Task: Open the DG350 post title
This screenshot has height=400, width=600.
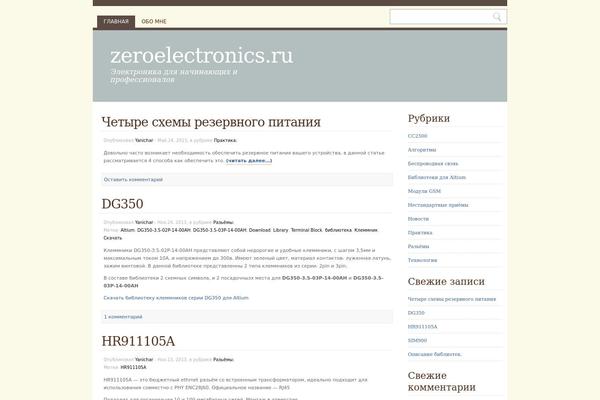Action: coord(122,204)
